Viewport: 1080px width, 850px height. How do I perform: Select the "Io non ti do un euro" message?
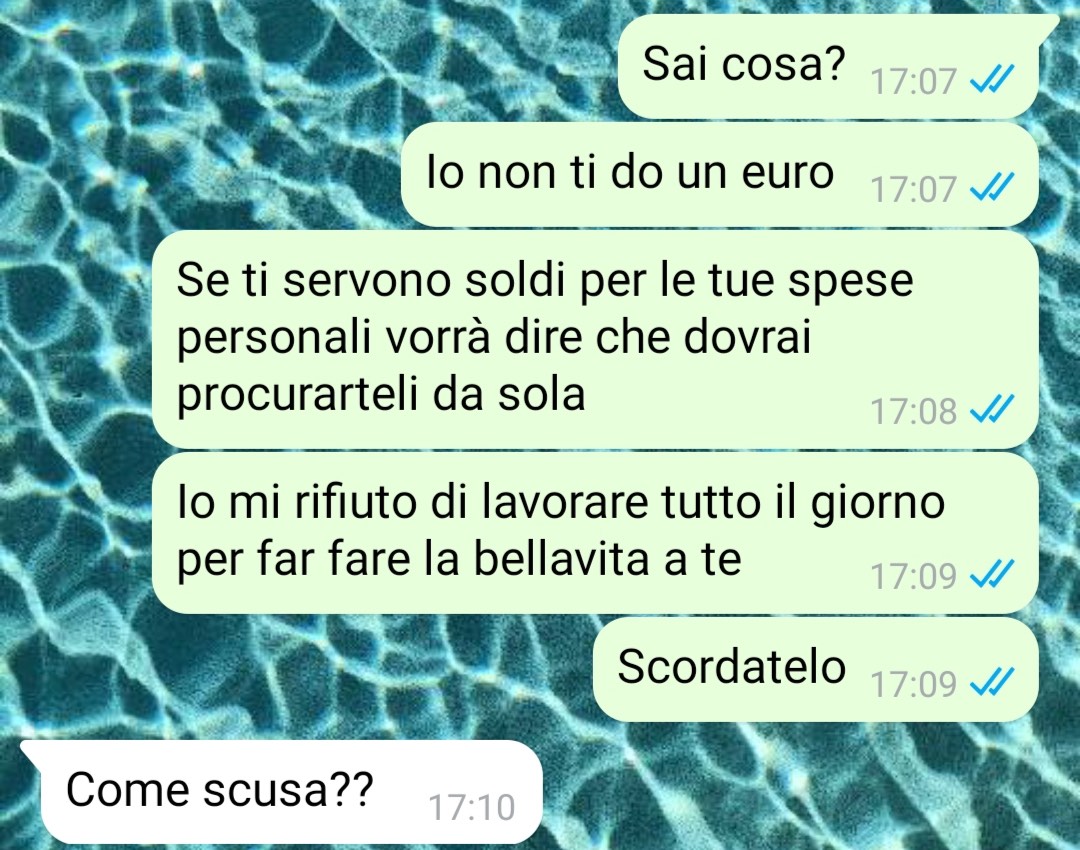pyautogui.click(x=720, y=174)
